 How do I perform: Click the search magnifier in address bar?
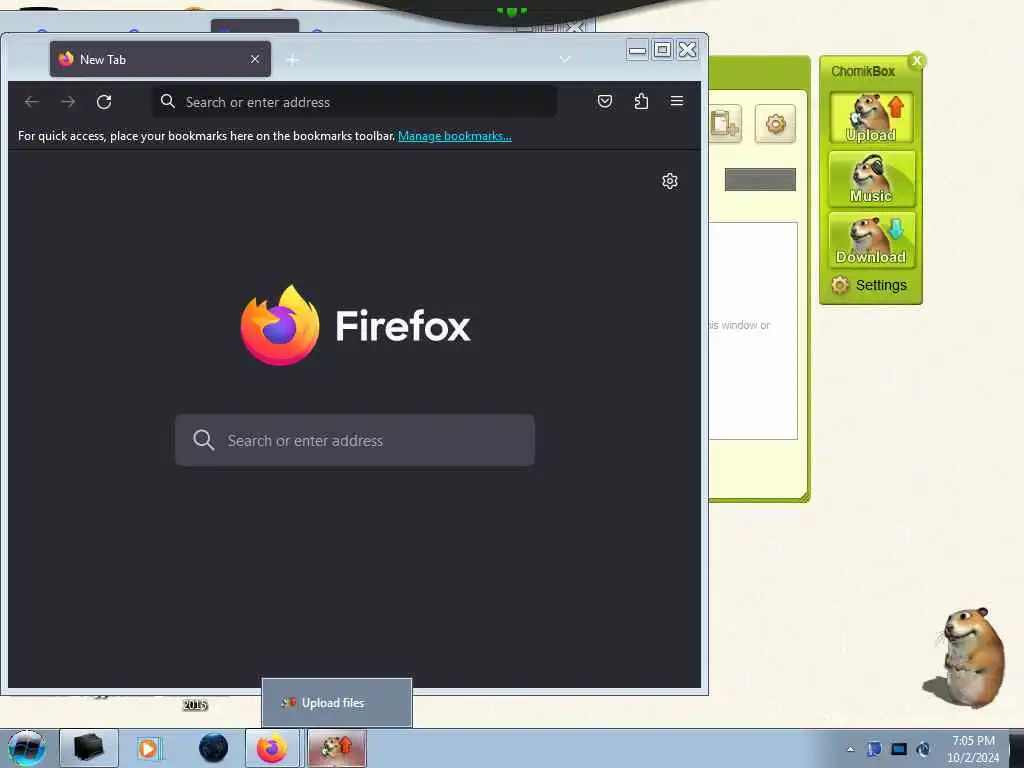click(168, 101)
